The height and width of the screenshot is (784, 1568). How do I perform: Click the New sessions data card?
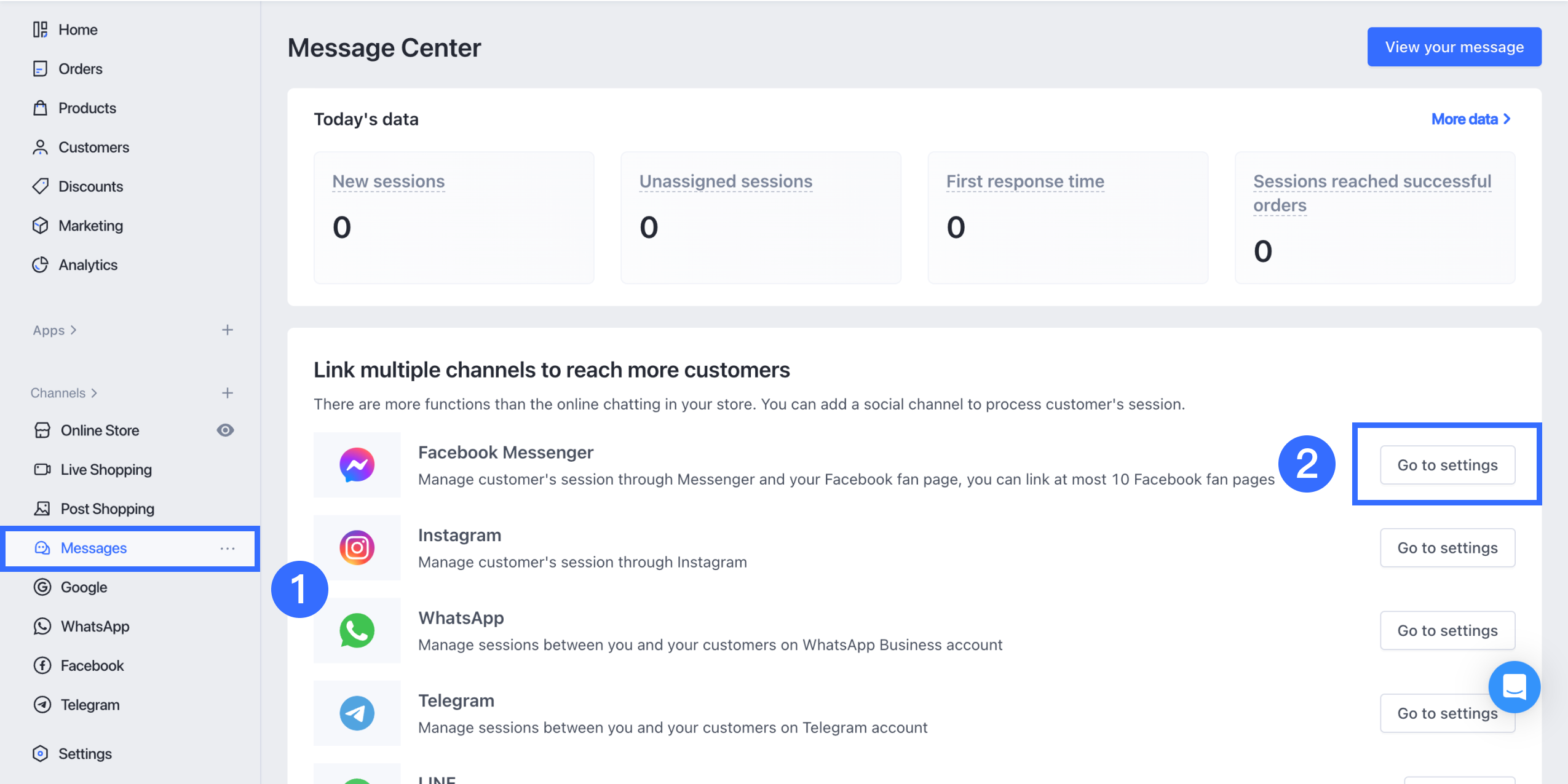point(454,218)
